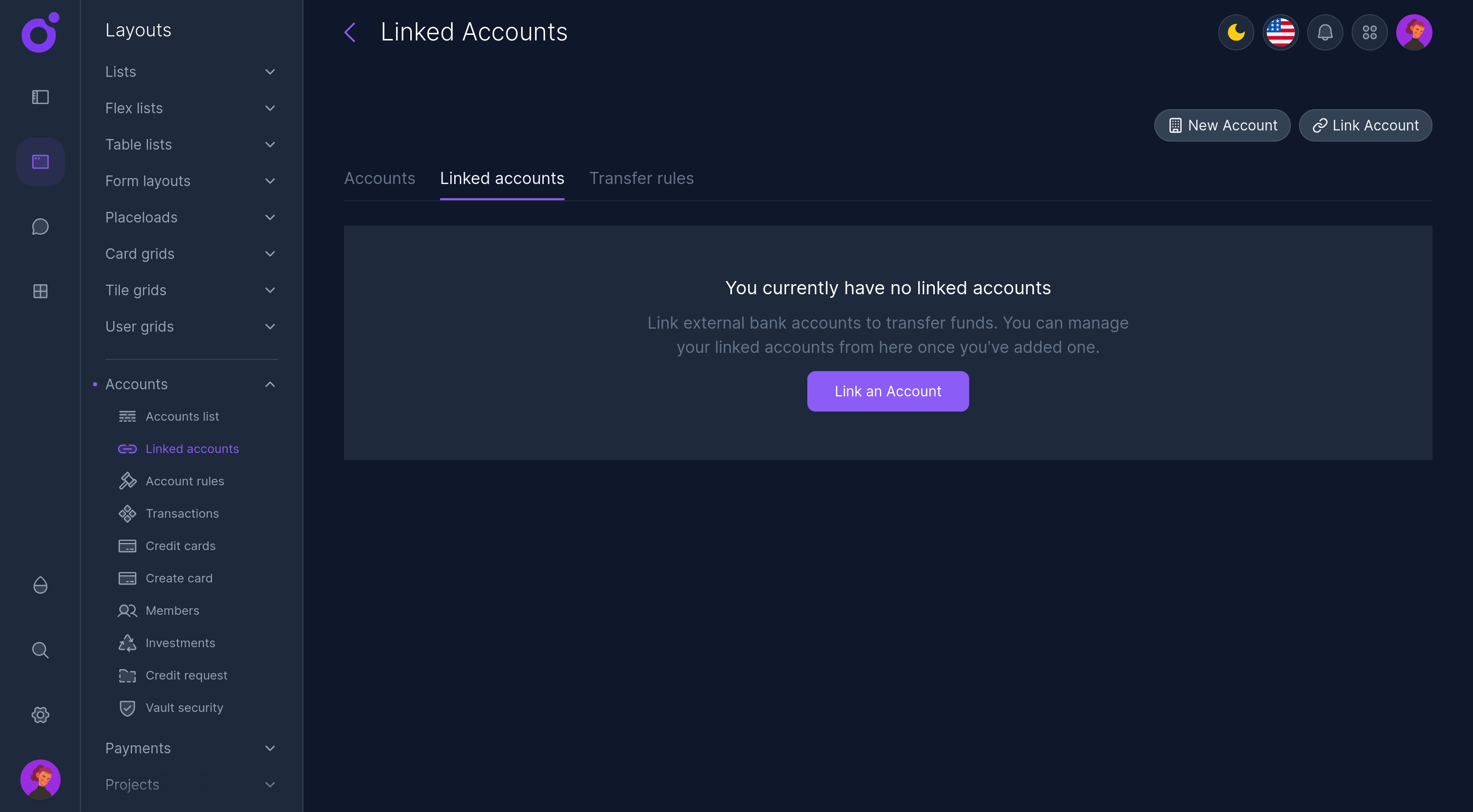Image resolution: width=1473 pixels, height=812 pixels.
Task: Switch to the Transfer rules tab
Action: (x=641, y=178)
